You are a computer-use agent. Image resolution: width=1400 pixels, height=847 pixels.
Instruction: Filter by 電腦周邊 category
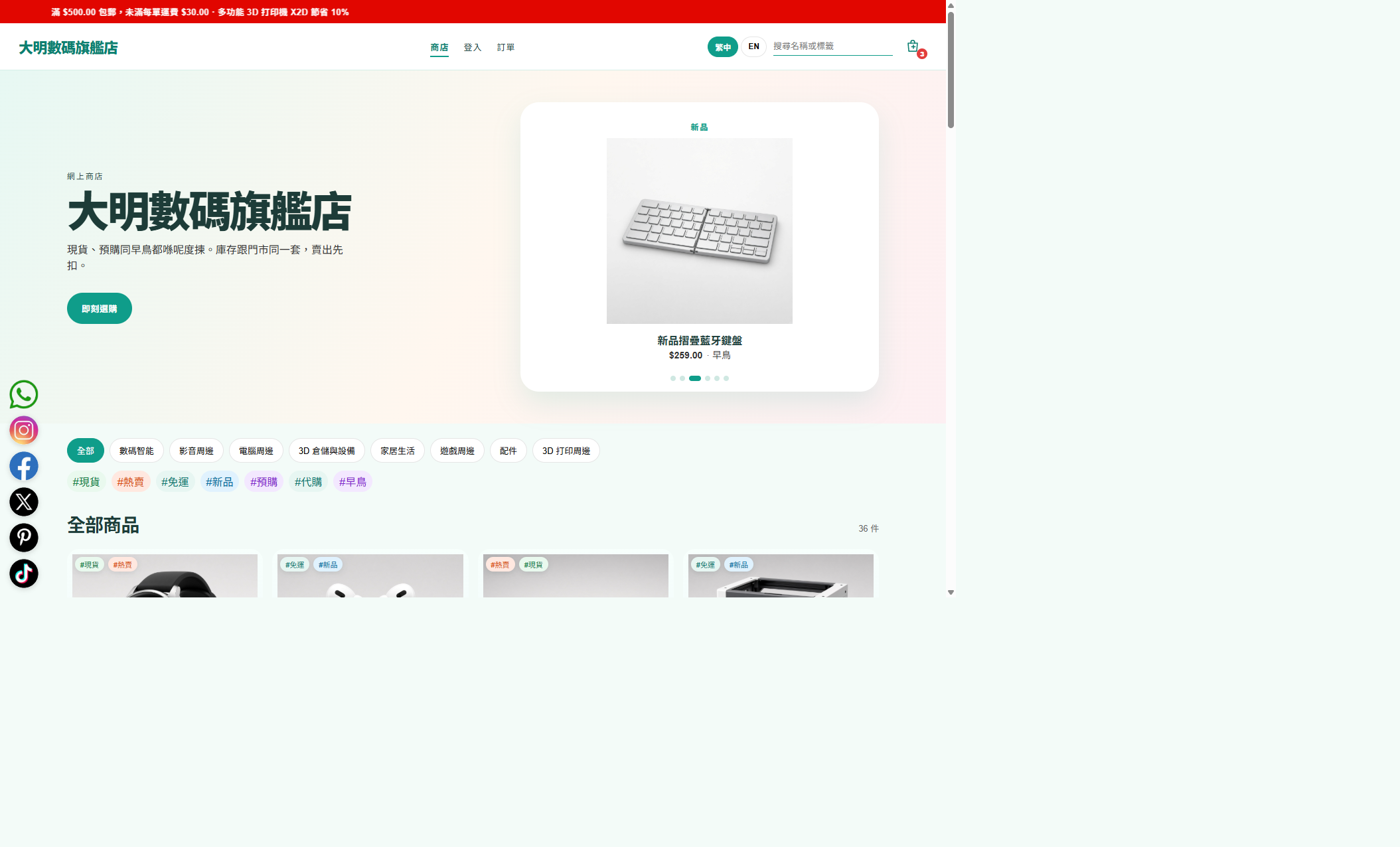(x=256, y=451)
